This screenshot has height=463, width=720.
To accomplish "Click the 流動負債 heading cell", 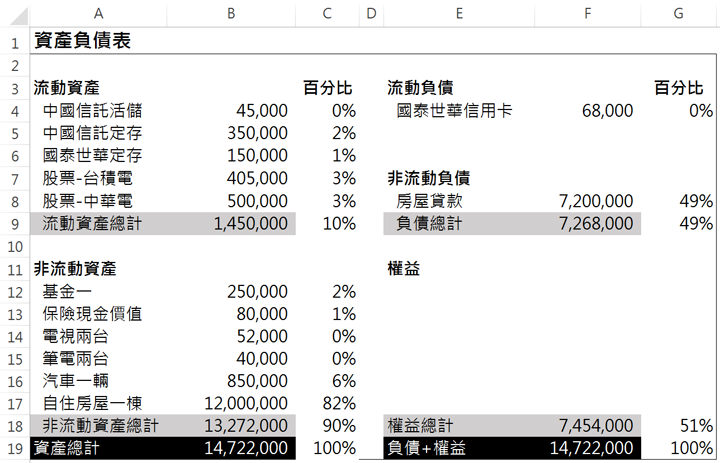I will click(x=459, y=88).
